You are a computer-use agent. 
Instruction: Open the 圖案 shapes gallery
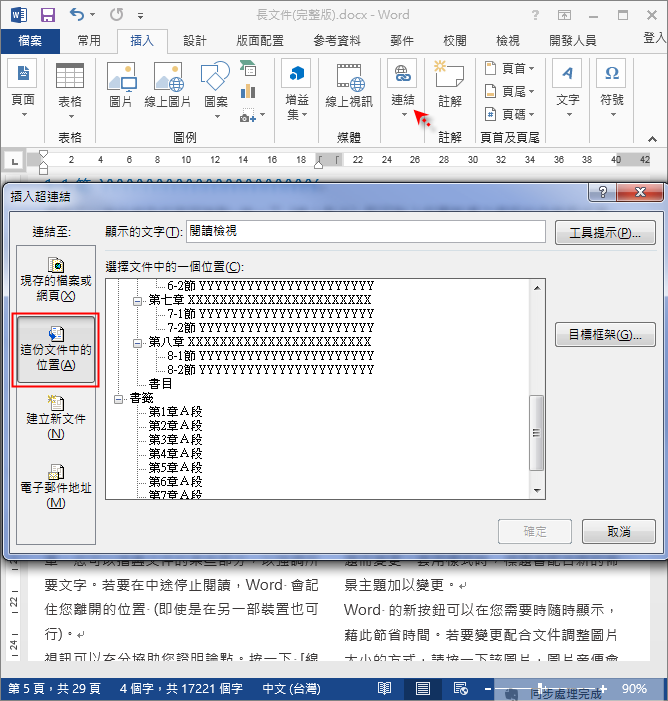click(x=216, y=89)
